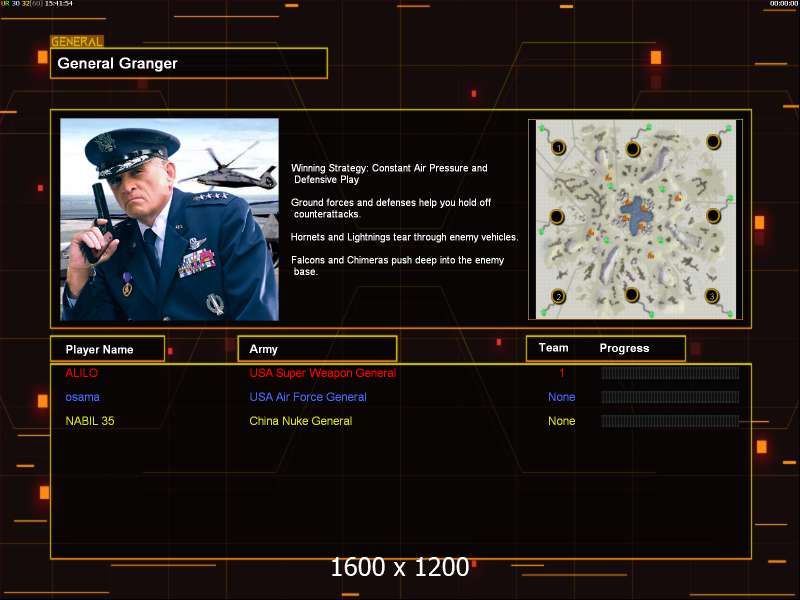Click the 'Hornets and Lightnings' tip line
Screen dimensions: 800x600
(x=404, y=237)
